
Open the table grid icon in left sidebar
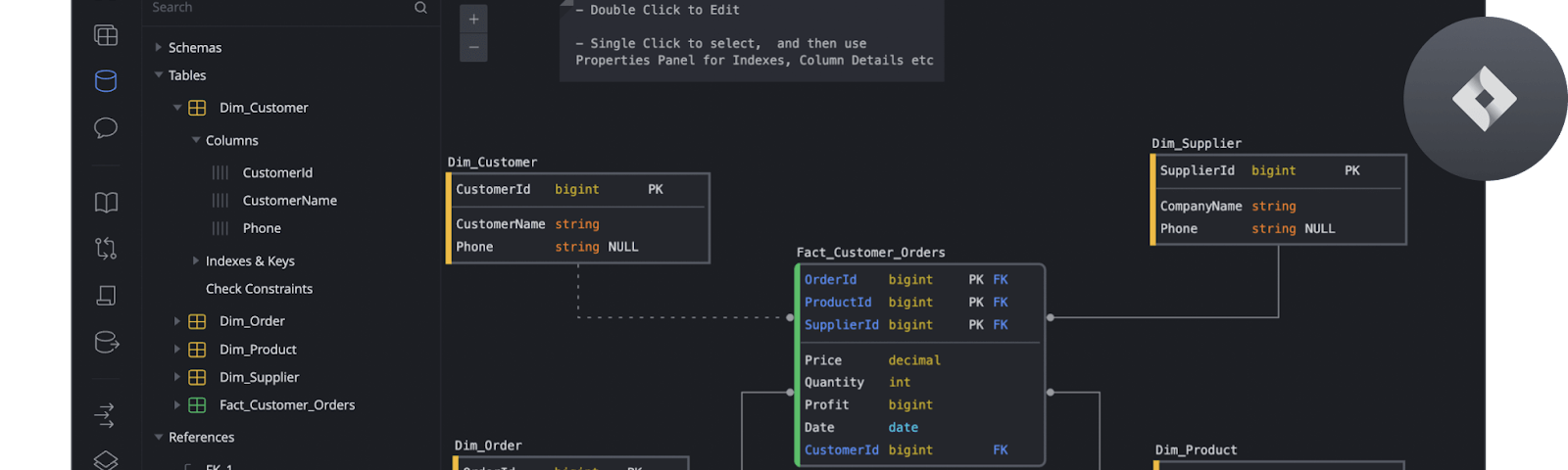pyautogui.click(x=106, y=35)
